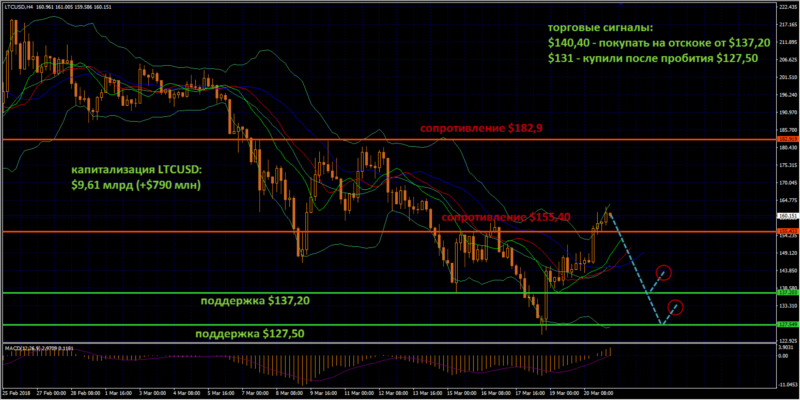Click the 3.9031 MACD scale value
The width and height of the screenshot is (800, 400).
tap(788, 346)
